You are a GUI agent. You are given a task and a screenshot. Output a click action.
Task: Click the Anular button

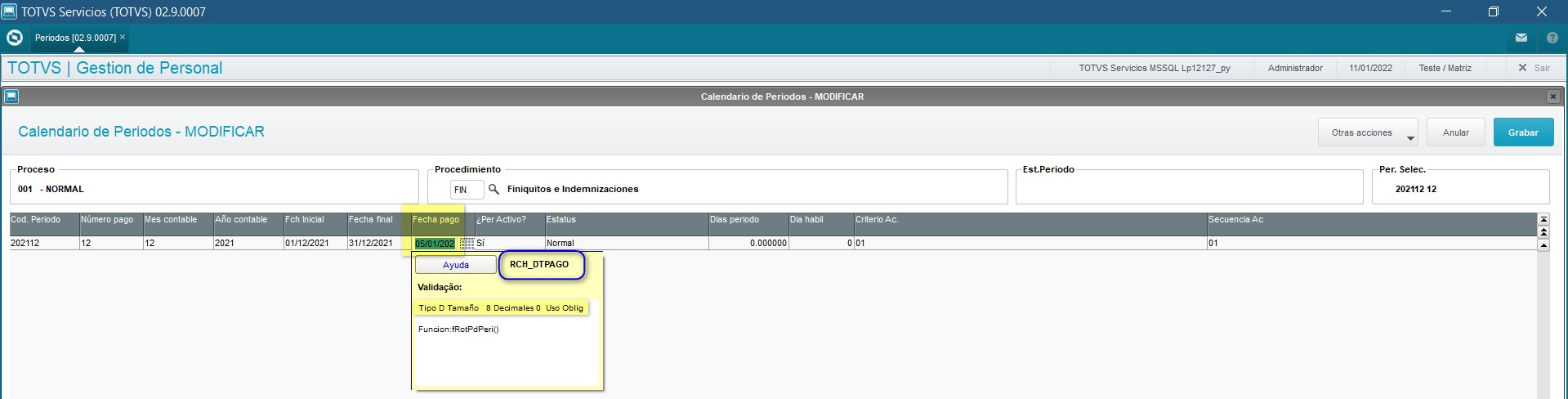pyautogui.click(x=1456, y=132)
